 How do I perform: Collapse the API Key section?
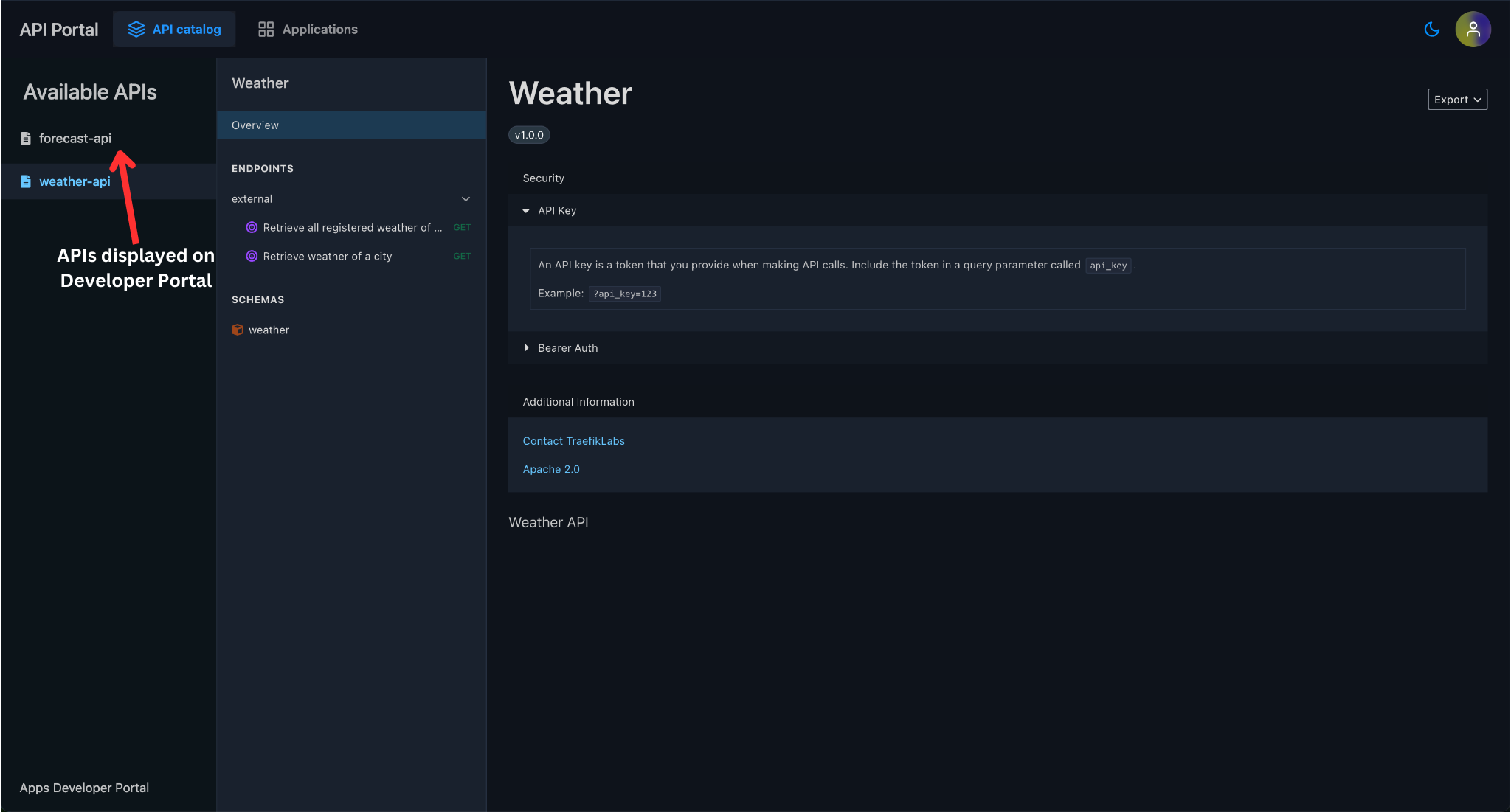pos(525,210)
